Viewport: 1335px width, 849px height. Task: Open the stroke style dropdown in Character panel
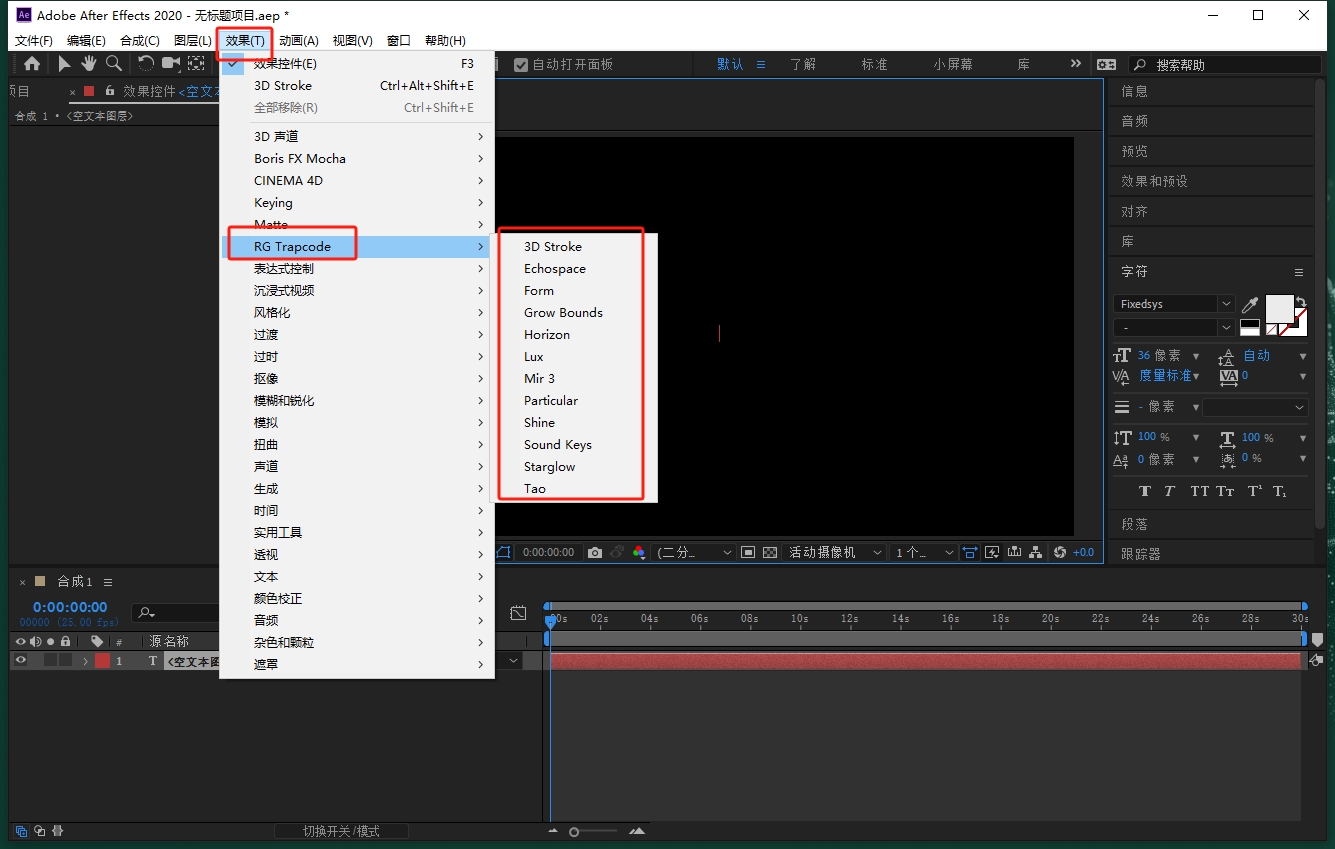(x=1255, y=407)
